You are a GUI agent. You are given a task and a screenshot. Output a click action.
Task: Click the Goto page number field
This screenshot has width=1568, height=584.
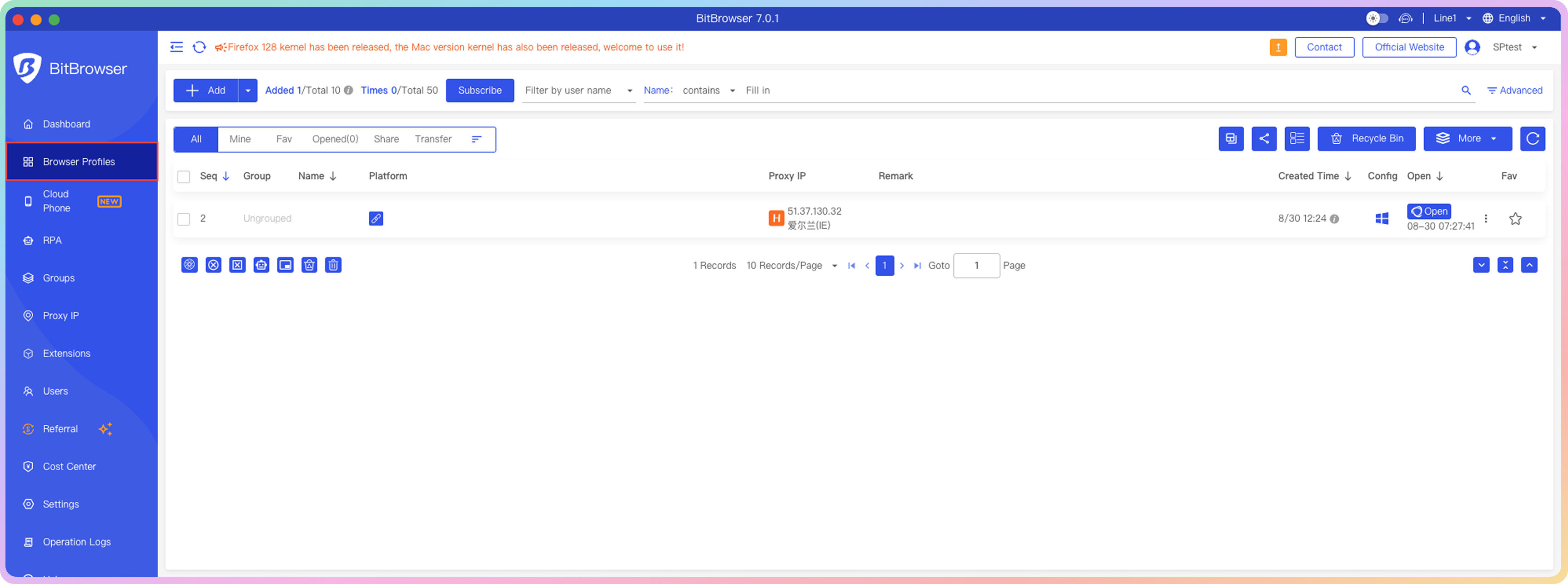976,266
